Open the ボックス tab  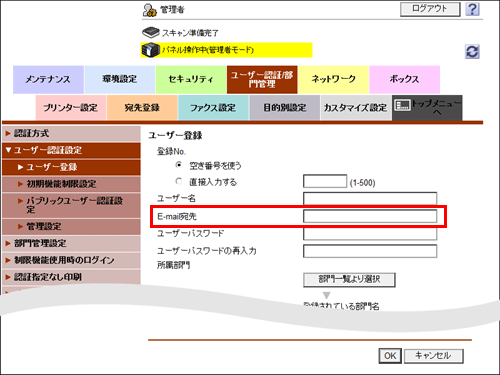point(404,79)
